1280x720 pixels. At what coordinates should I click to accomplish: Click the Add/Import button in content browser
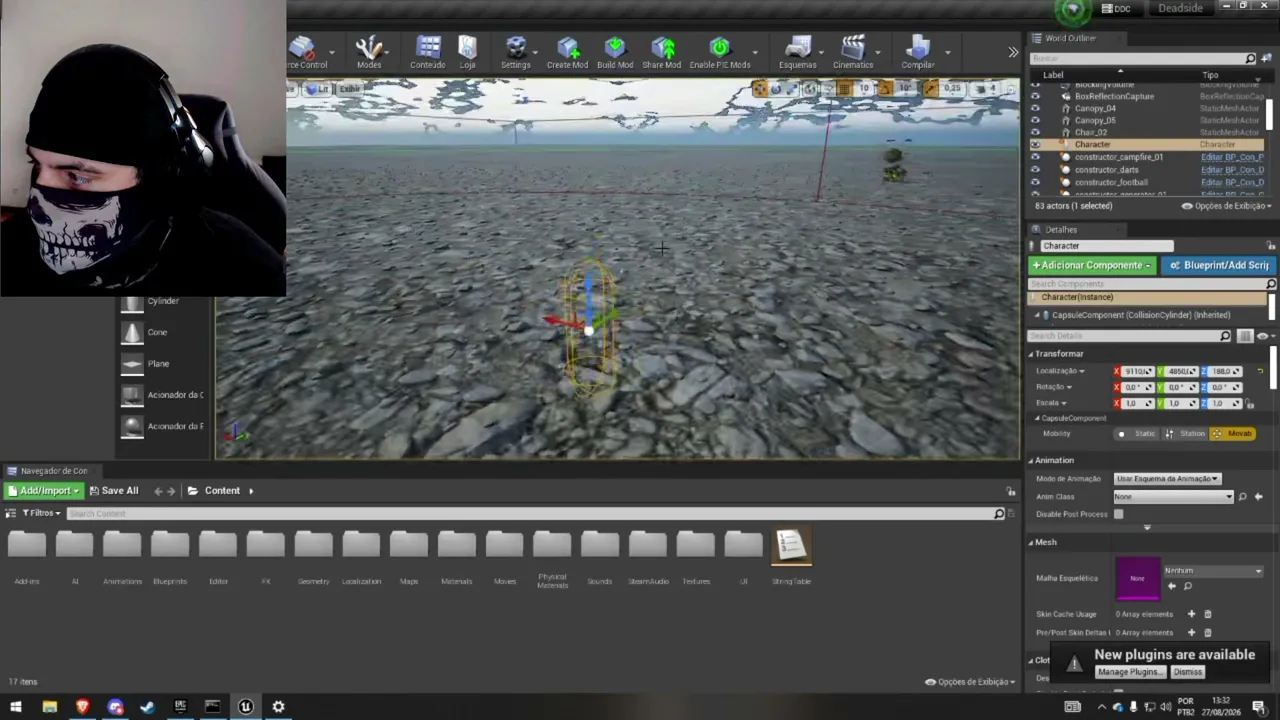[x=44, y=491]
